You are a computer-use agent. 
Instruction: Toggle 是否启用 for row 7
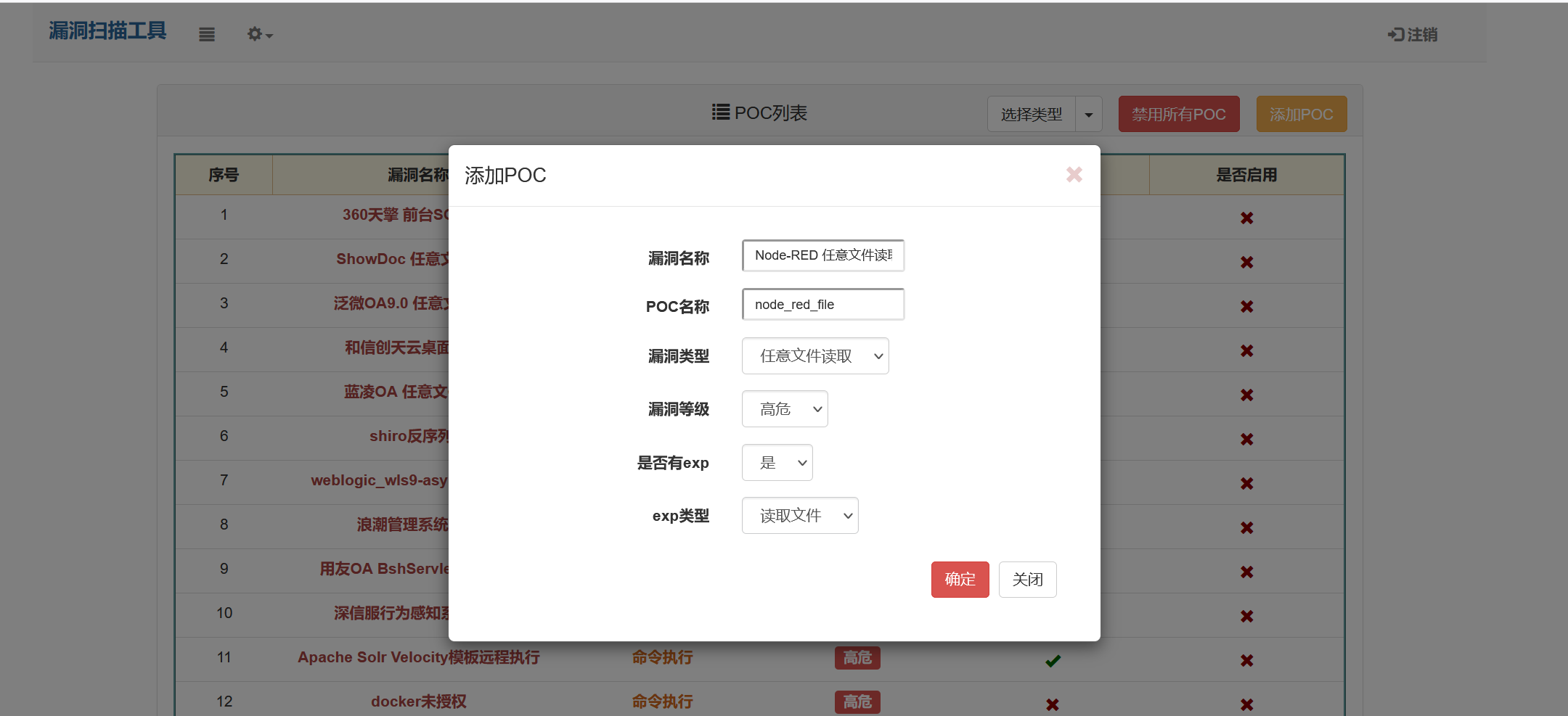click(1246, 483)
